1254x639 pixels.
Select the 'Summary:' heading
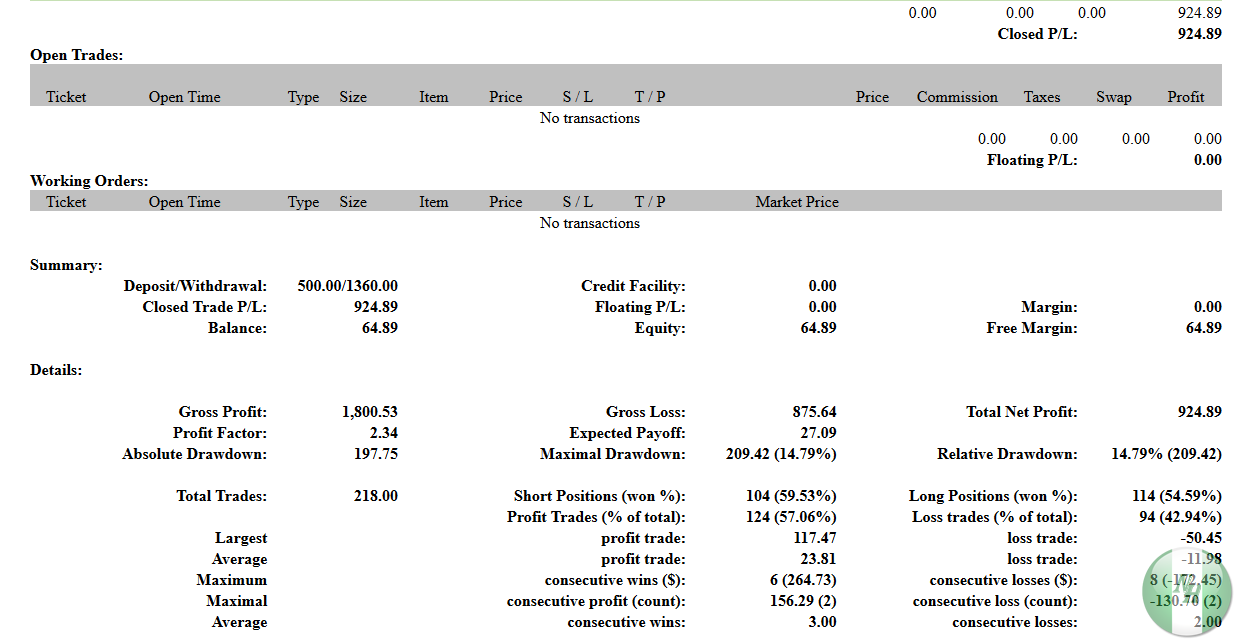click(66, 265)
